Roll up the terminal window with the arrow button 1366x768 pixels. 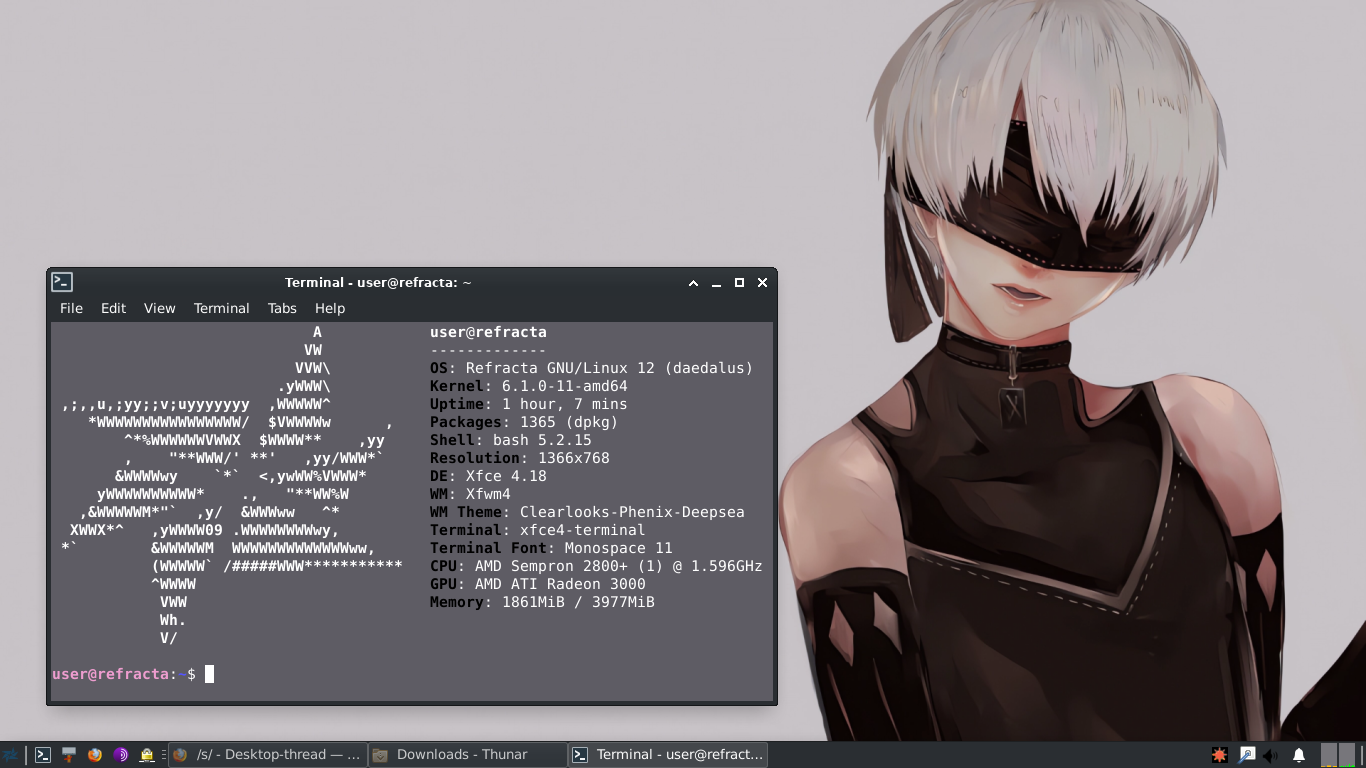pos(693,283)
